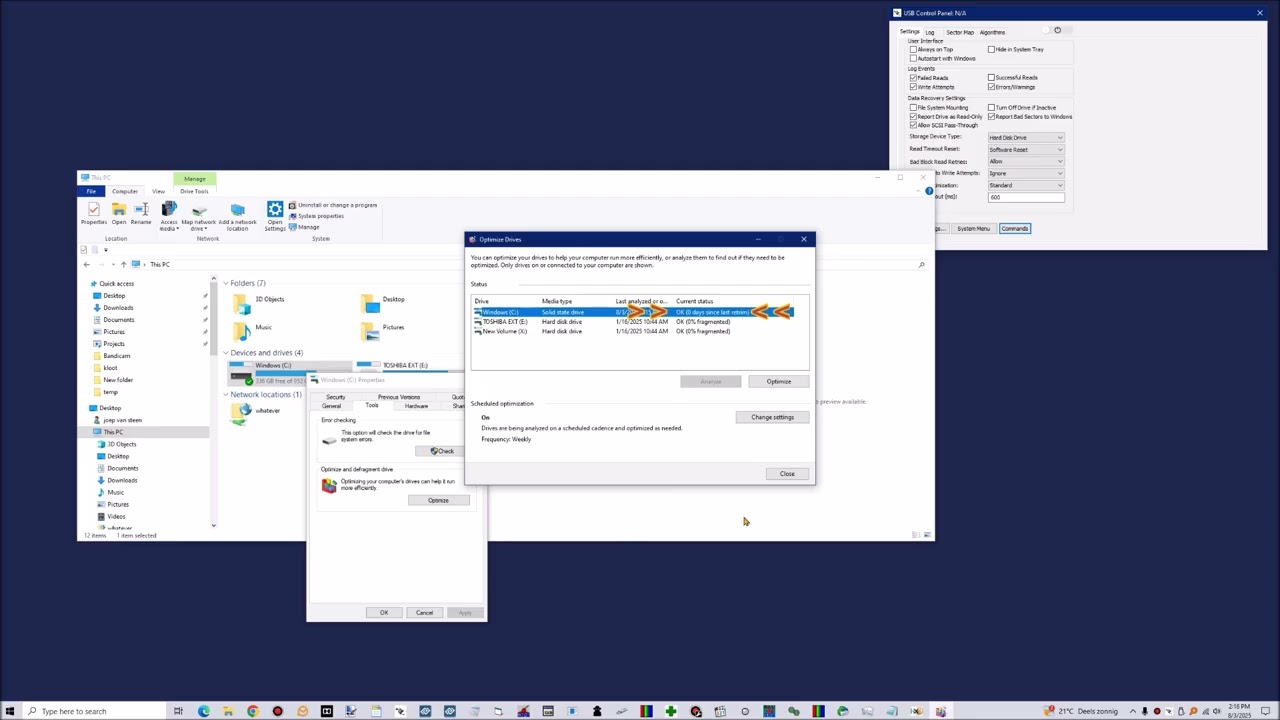Image resolution: width=1280 pixels, height=720 pixels.
Task: Open the dropdown set to Ignore
Action: [x=1026, y=173]
